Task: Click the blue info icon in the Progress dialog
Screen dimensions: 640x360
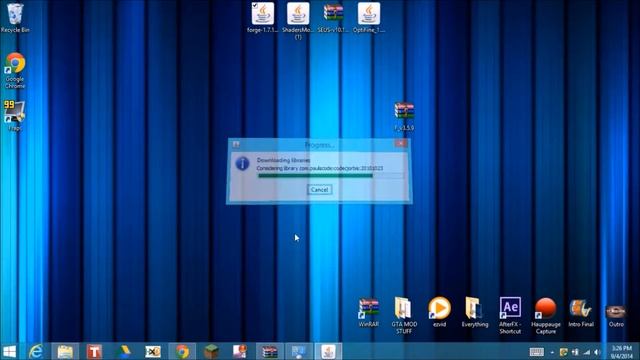Action: [x=242, y=164]
